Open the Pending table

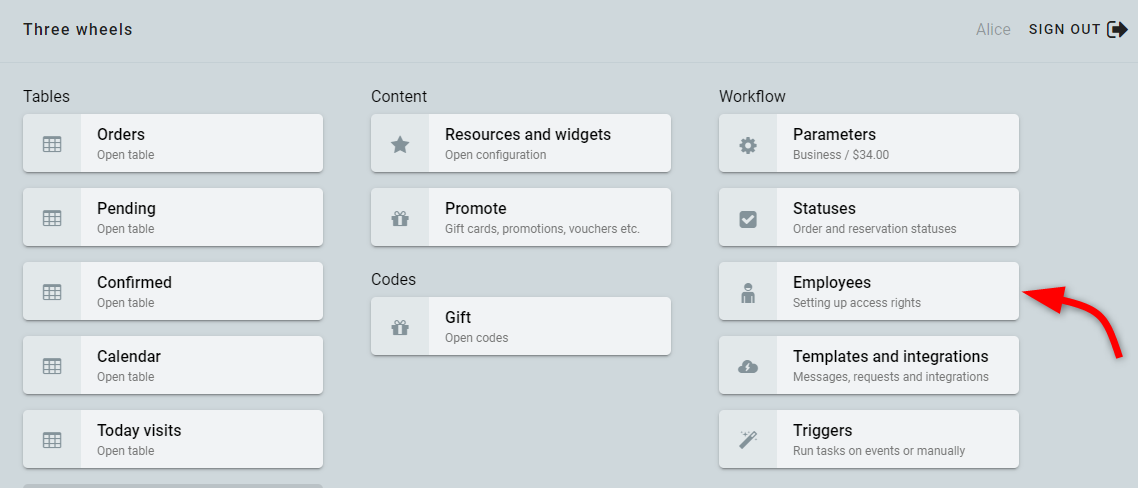pos(173,217)
